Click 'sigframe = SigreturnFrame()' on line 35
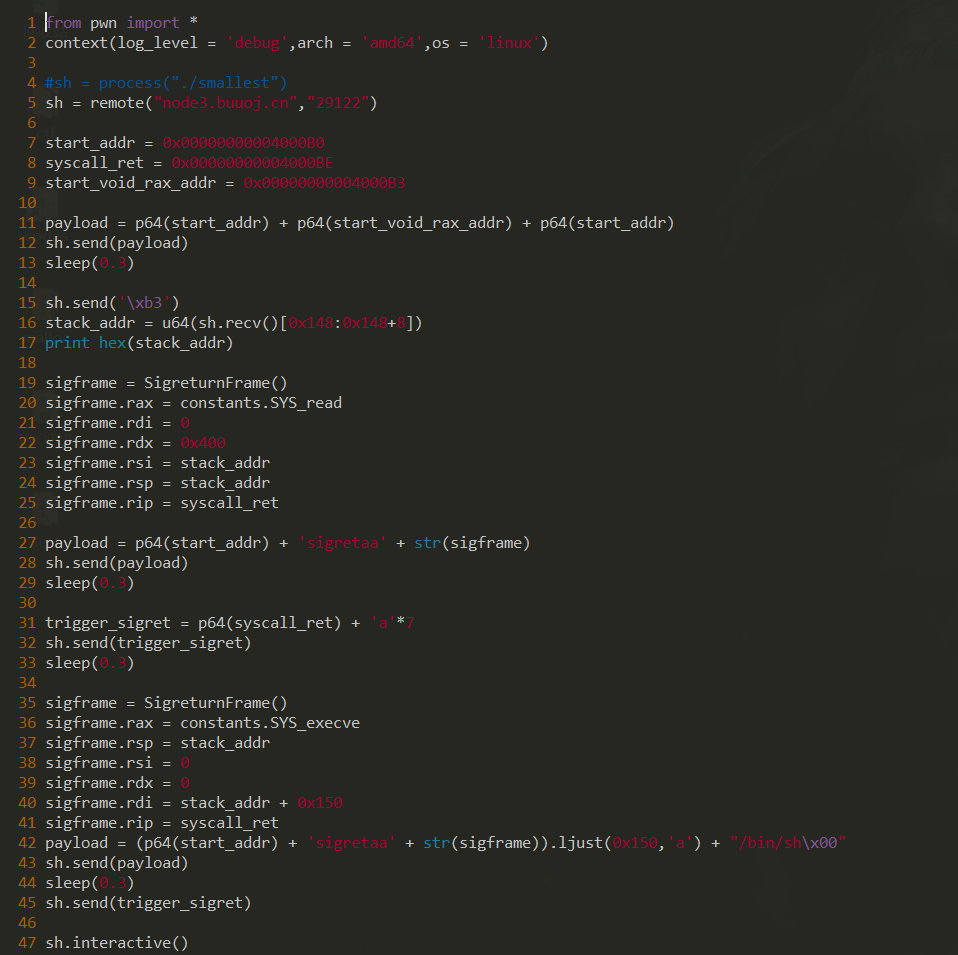This screenshot has height=955, width=958. 166,703
